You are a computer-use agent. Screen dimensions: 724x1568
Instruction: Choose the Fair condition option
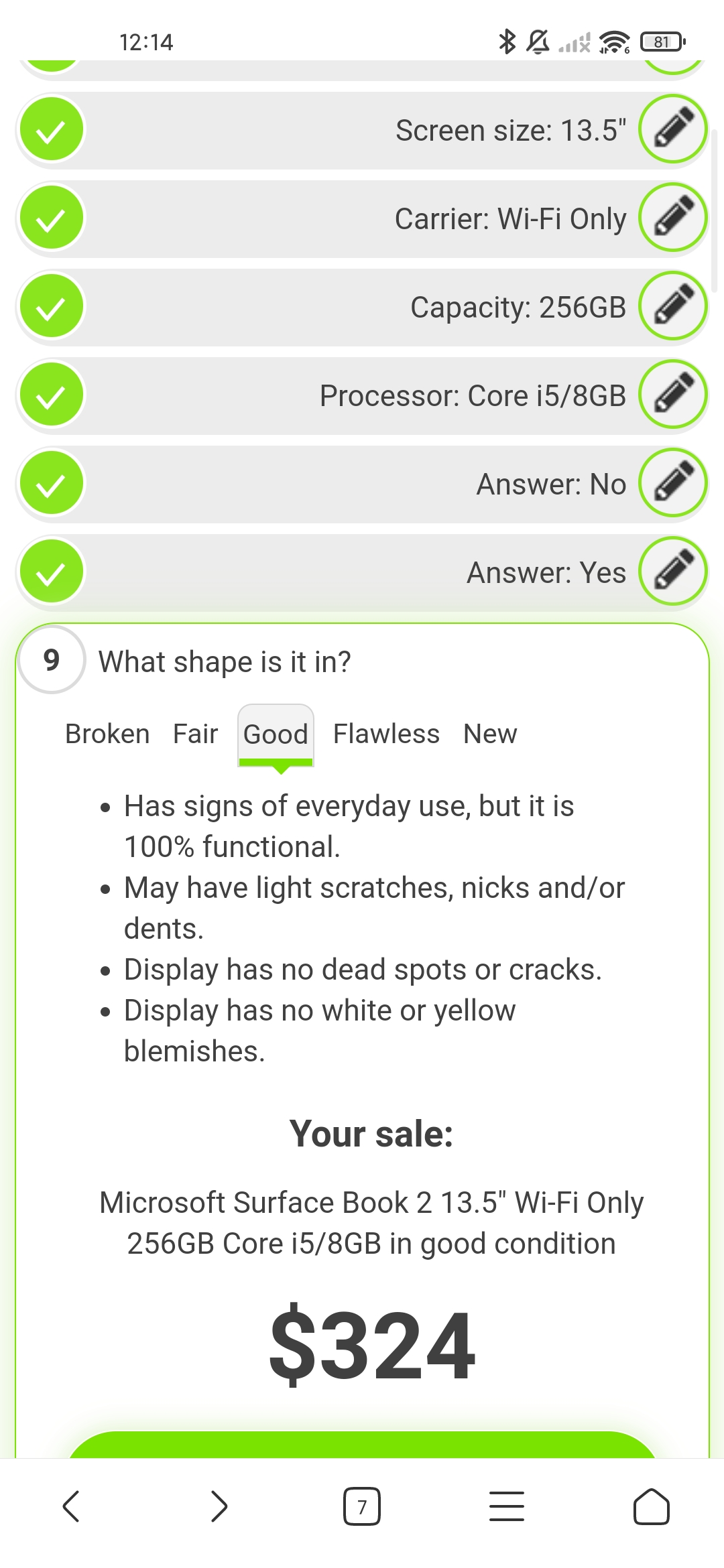(195, 734)
